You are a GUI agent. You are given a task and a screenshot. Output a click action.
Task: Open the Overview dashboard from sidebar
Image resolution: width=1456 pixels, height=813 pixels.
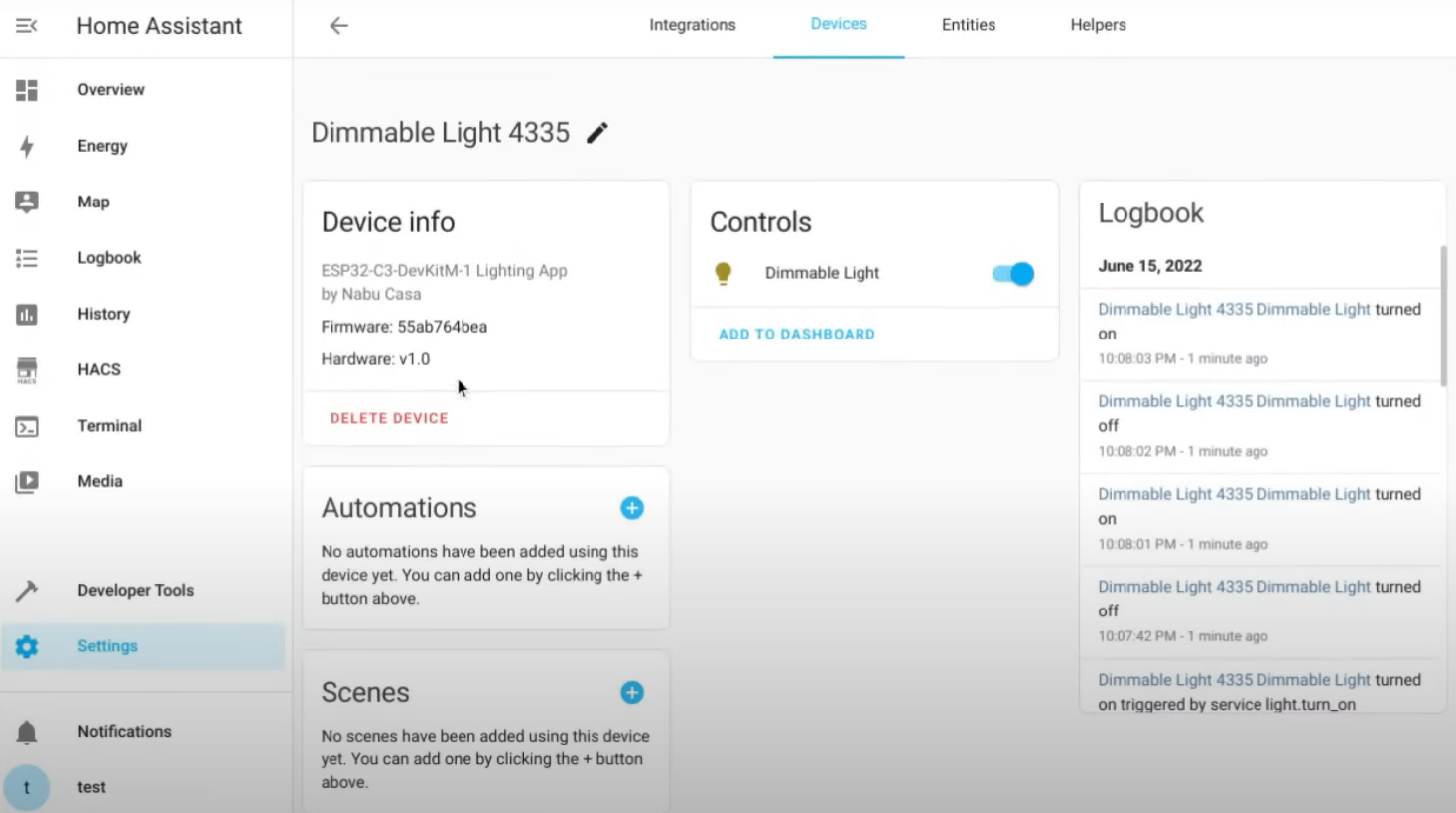point(27,89)
